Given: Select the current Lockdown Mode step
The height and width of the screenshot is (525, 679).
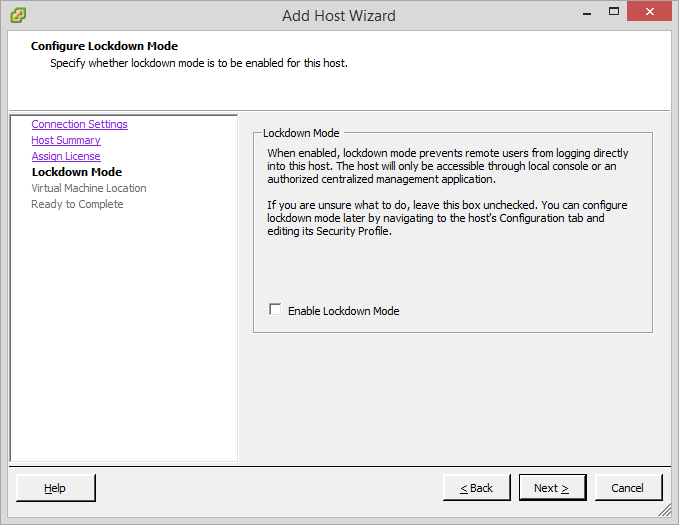Looking at the screenshot, I should (76, 172).
